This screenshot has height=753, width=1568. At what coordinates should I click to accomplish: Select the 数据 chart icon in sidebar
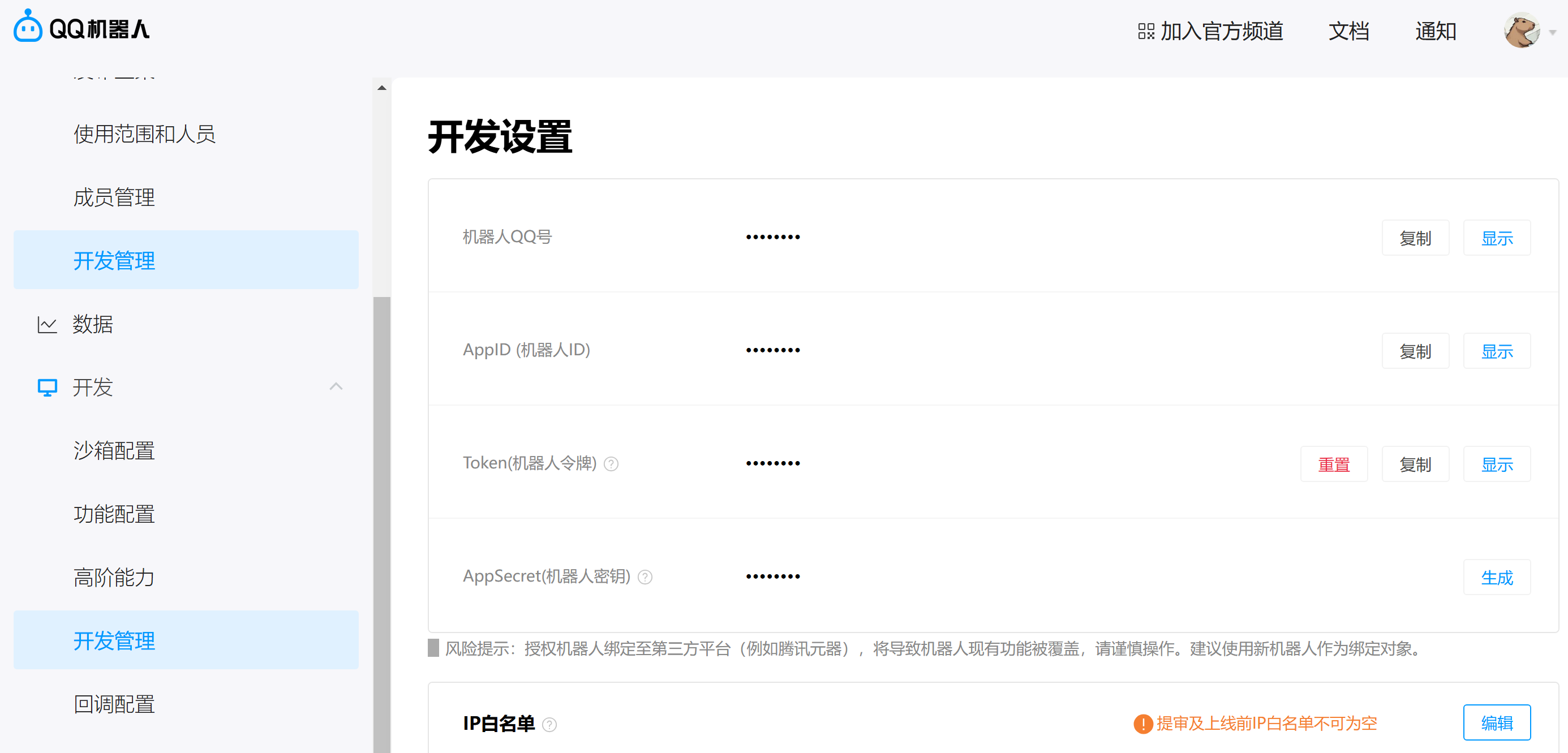(47, 325)
